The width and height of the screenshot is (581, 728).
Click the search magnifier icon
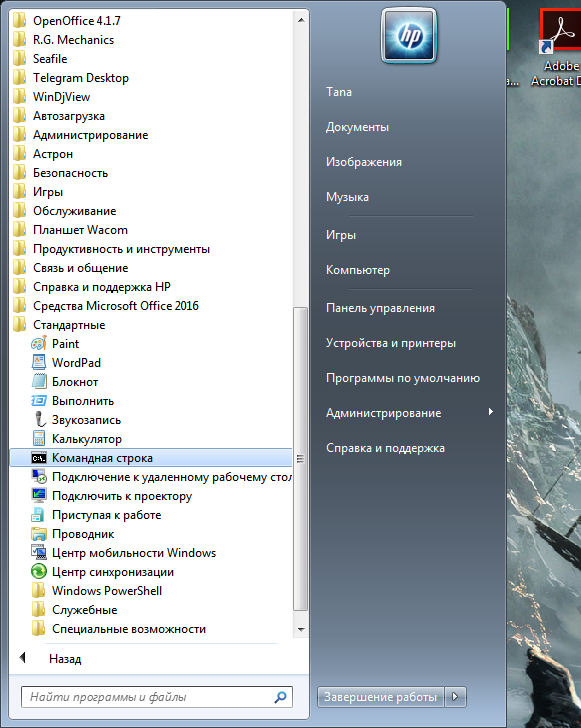tap(280, 697)
